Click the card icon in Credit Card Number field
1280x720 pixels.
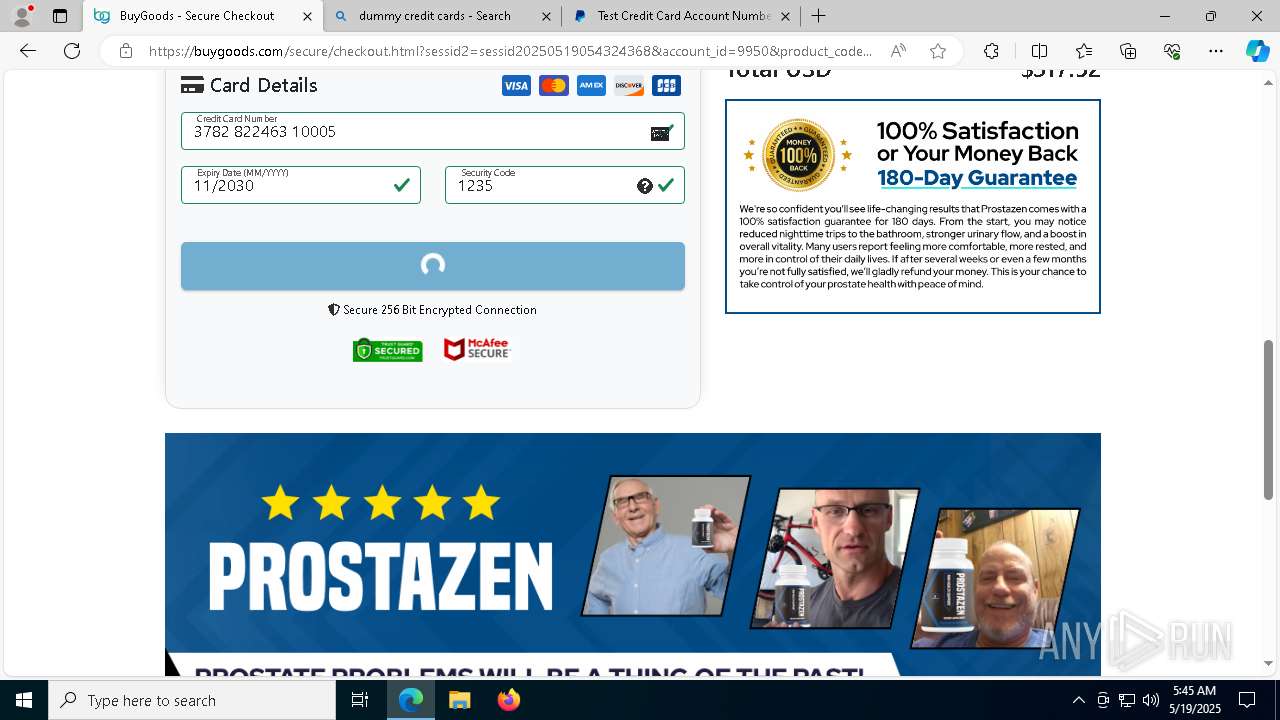pyautogui.click(x=662, y=133)
